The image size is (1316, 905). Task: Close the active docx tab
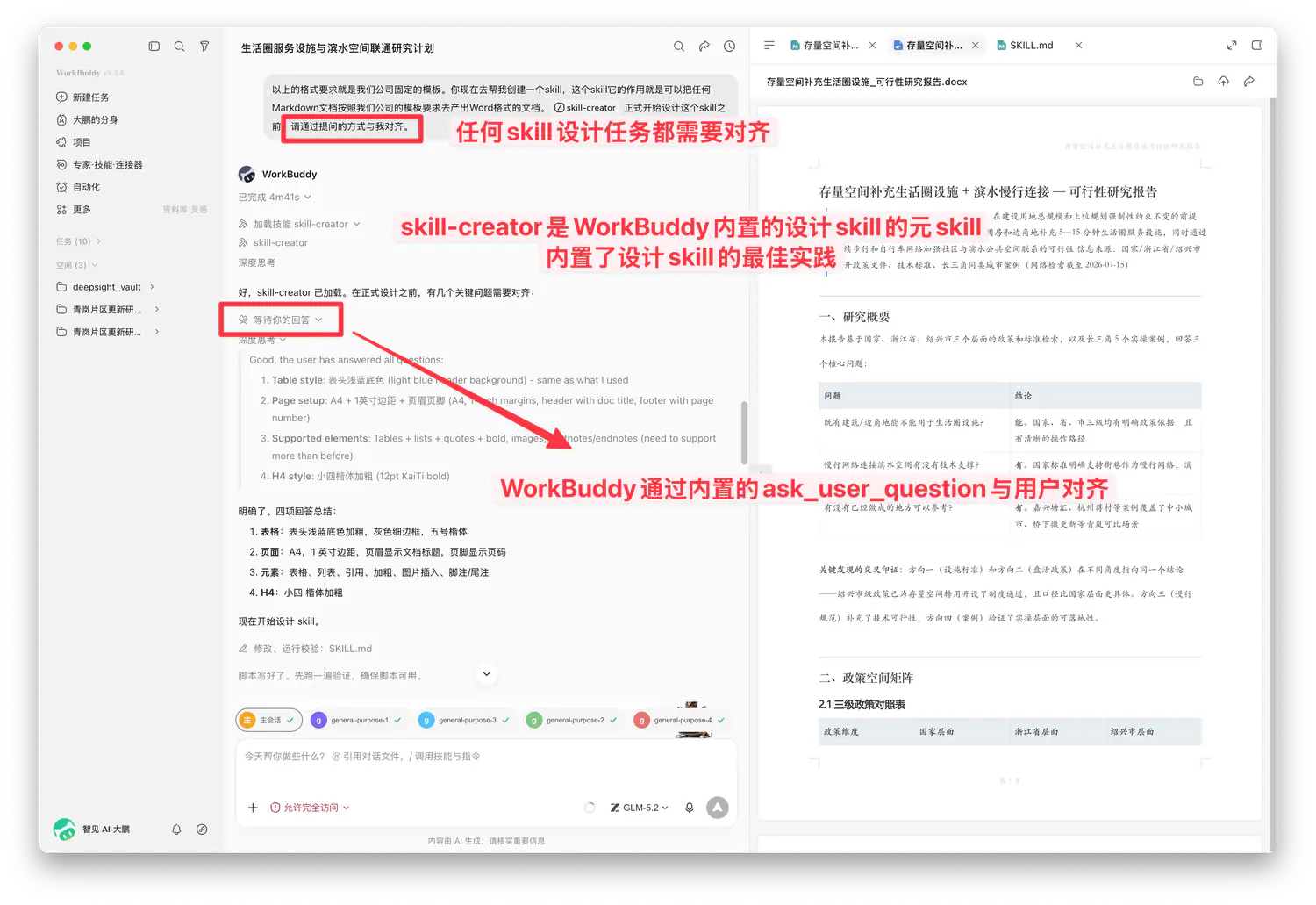(x=976, y=46)
